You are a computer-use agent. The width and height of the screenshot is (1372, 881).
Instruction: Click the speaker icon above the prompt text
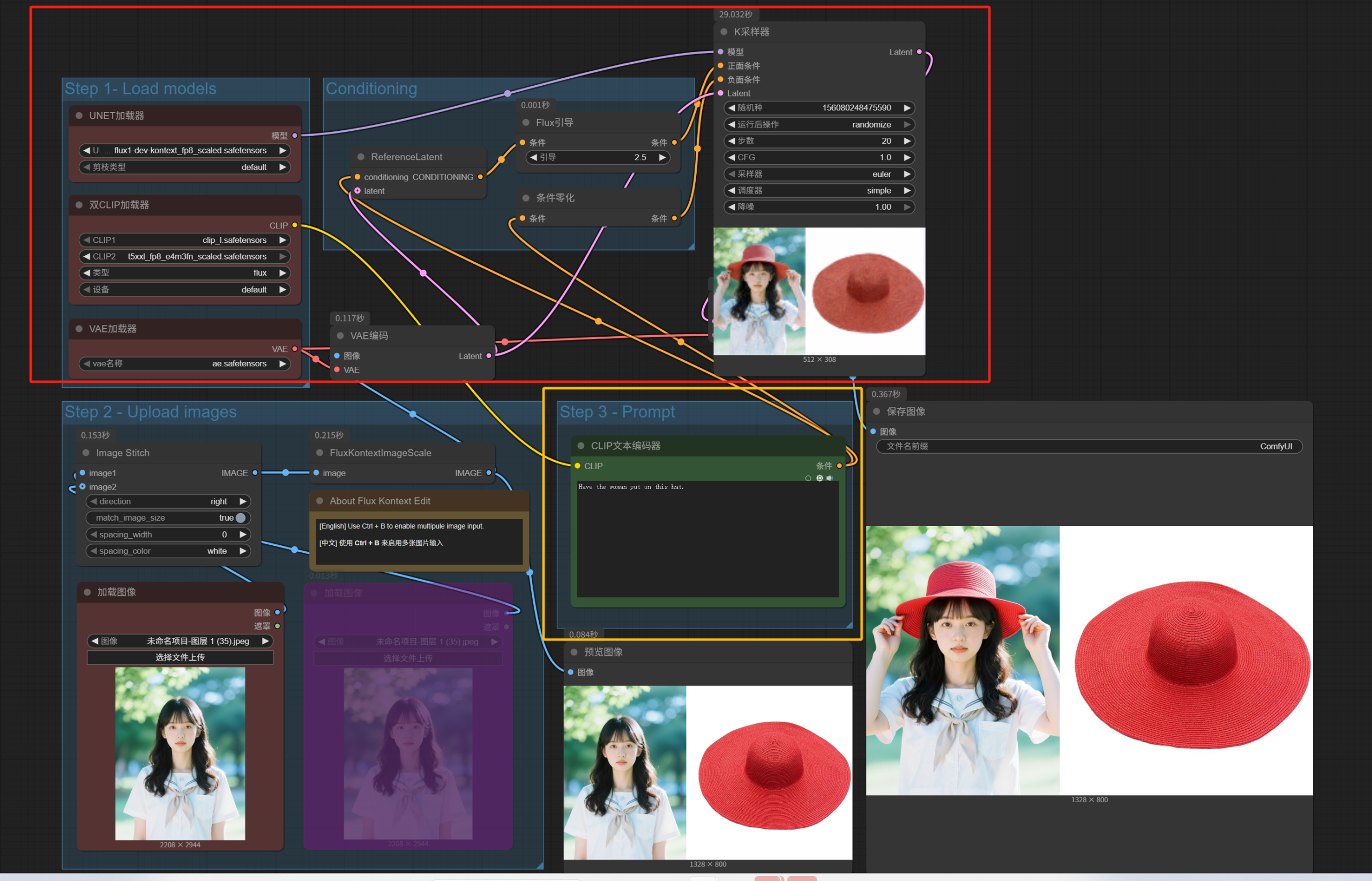[x=830, y=478]
